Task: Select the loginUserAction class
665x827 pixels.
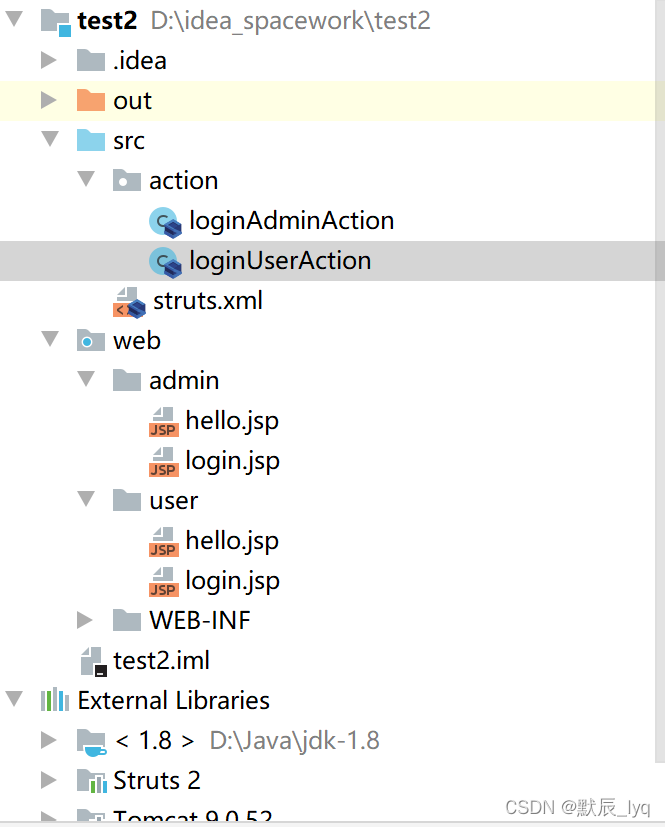Action: tap(280, 261)
